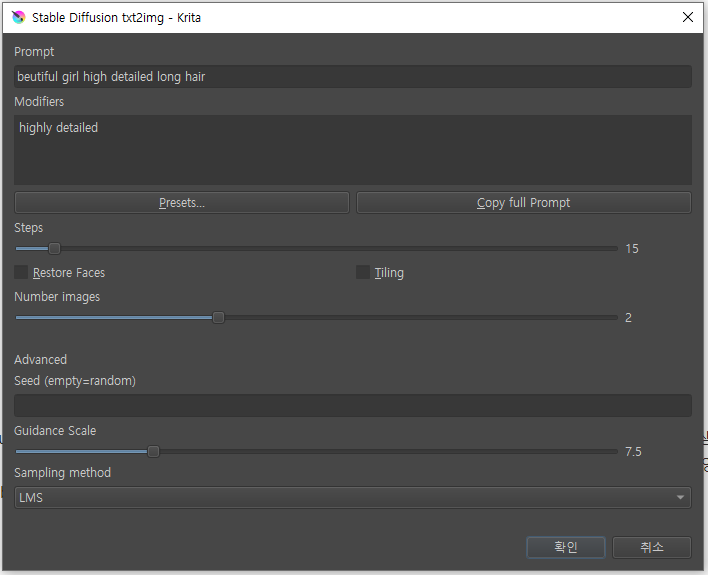708x575 pixels.
Task: Click the Guidance Scale value 7.5
Action: tap(633, 451)
